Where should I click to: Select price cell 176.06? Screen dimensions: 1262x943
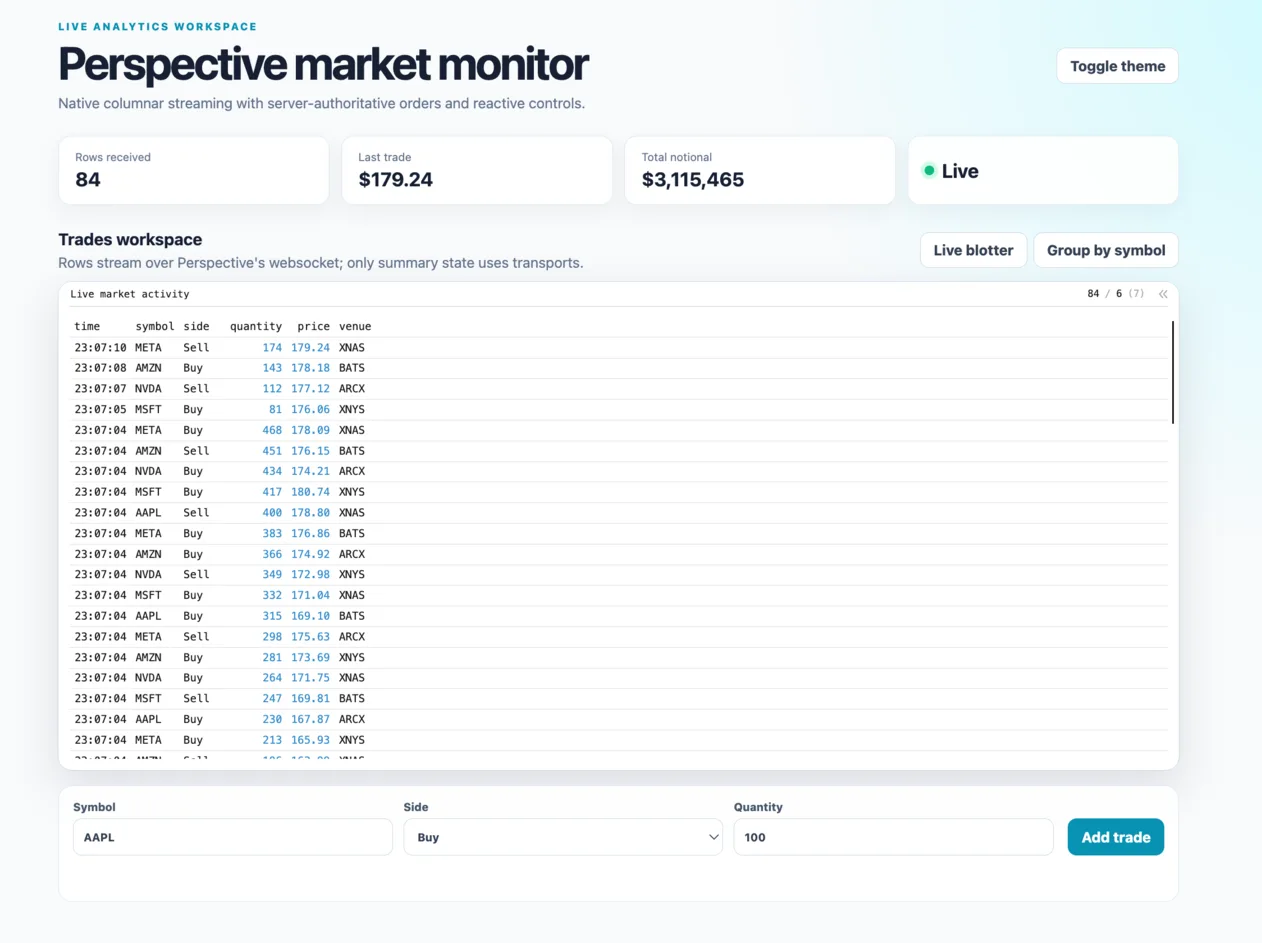(310, 409)
